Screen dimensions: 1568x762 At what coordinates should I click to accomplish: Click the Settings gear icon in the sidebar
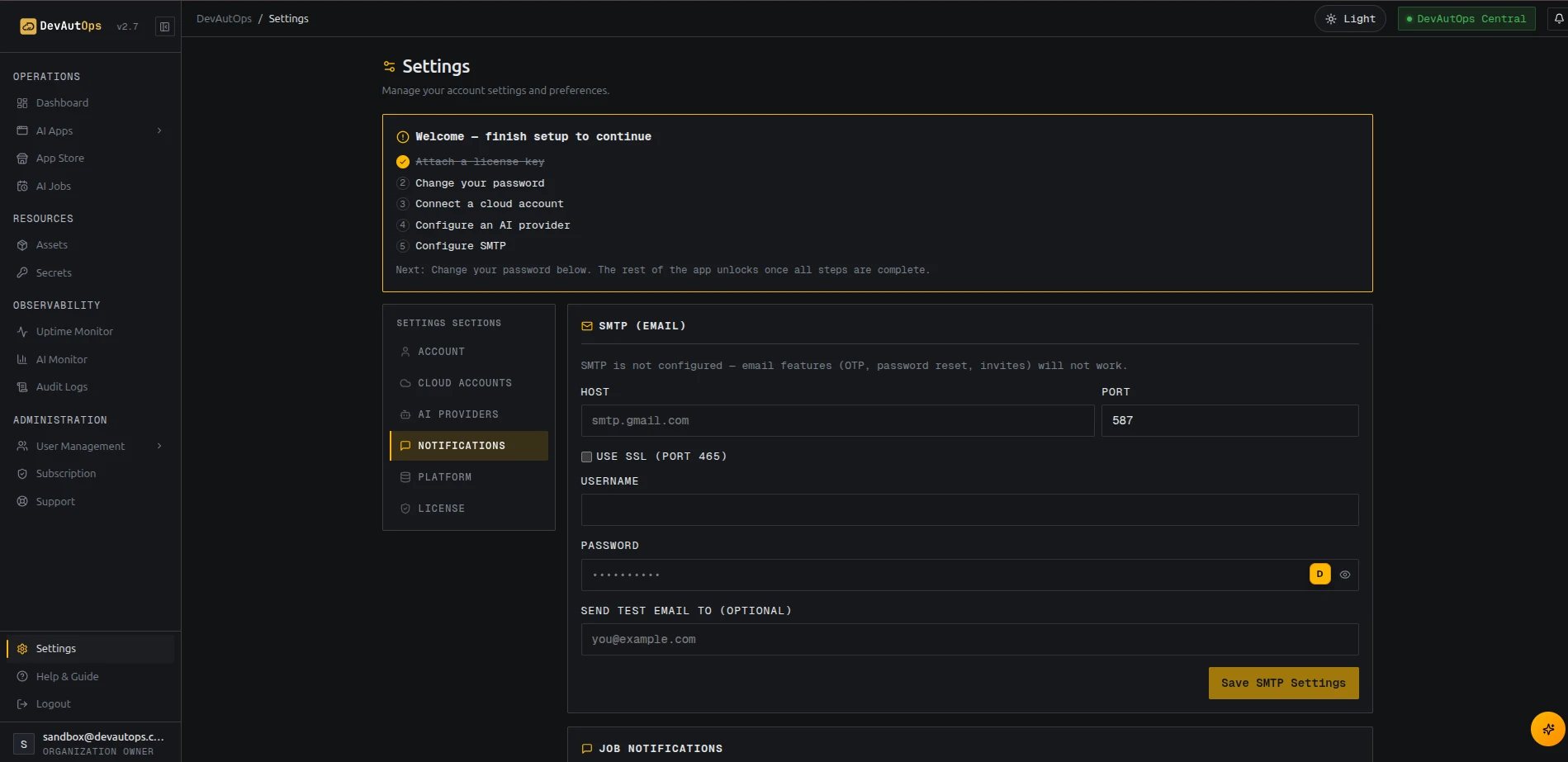point(22,649)
